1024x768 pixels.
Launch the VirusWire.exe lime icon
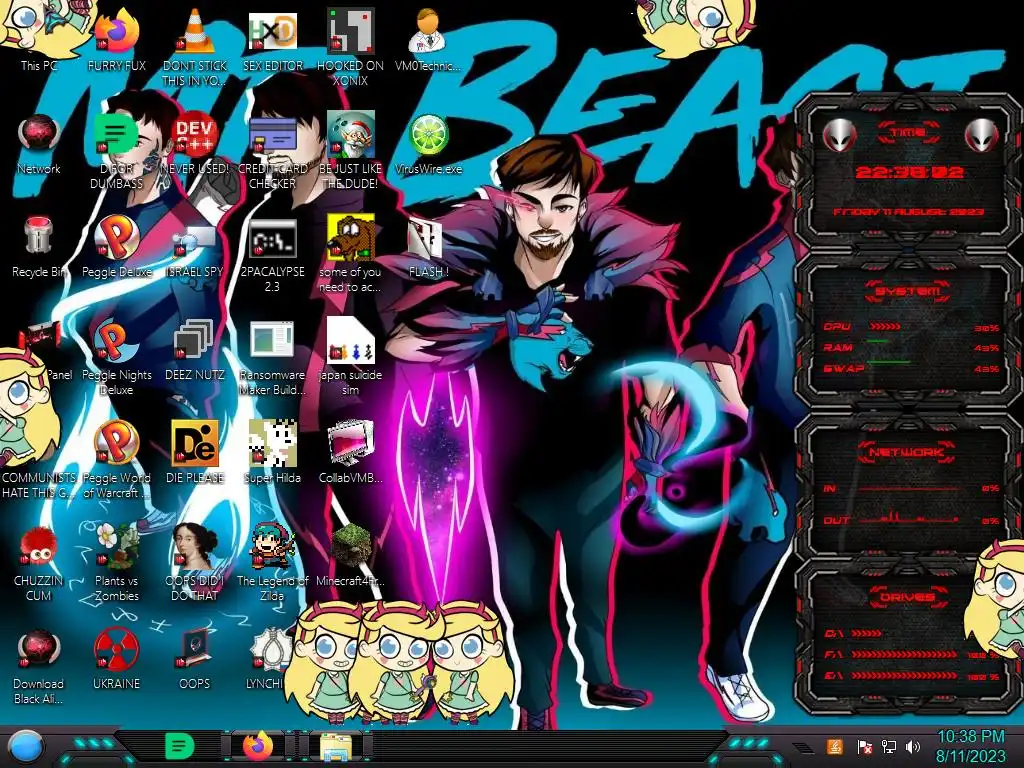(428, 144)
